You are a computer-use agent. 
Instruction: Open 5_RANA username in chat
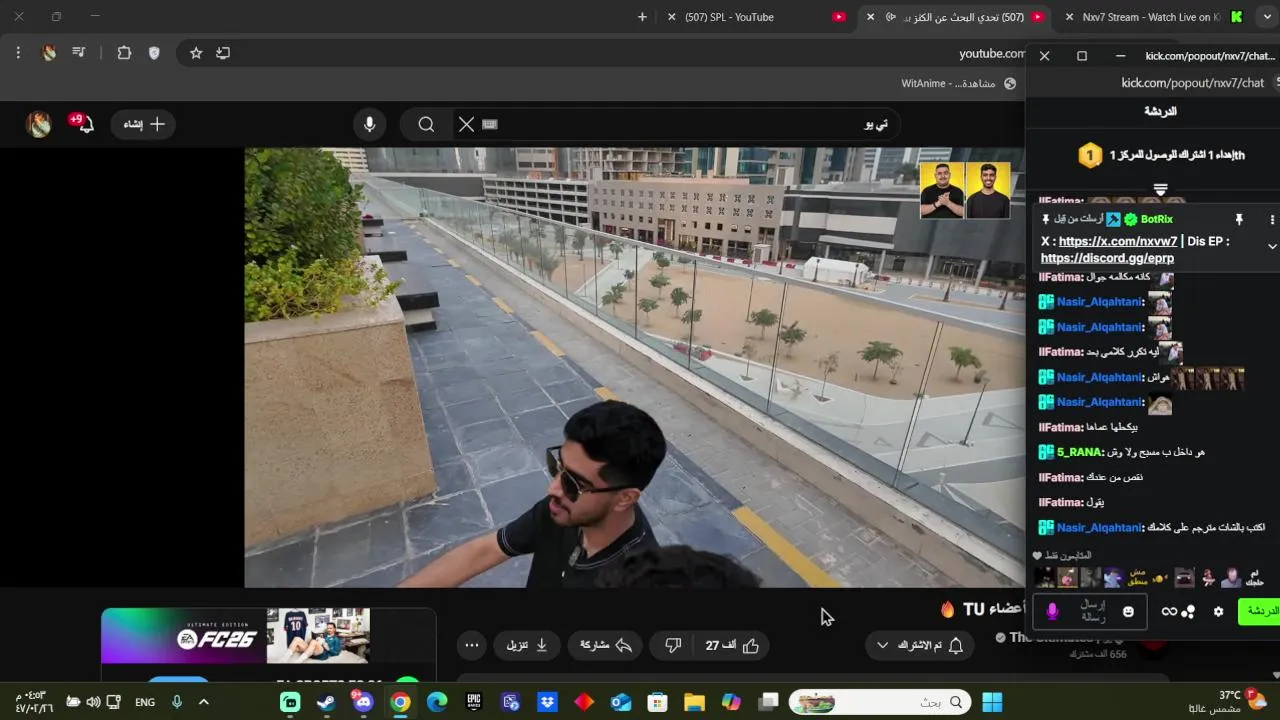click(1080, 452)
